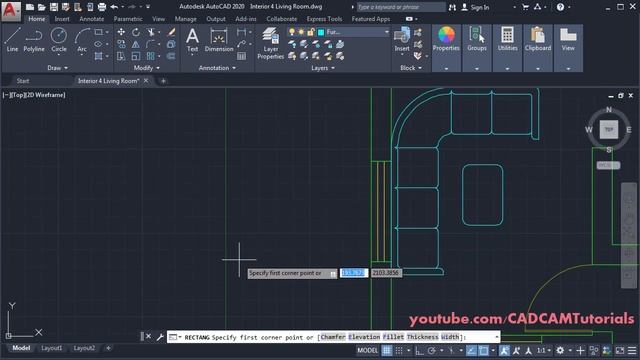Expand the Draw panel
This screenshot has width=640, height=360.
pos(57,68)
